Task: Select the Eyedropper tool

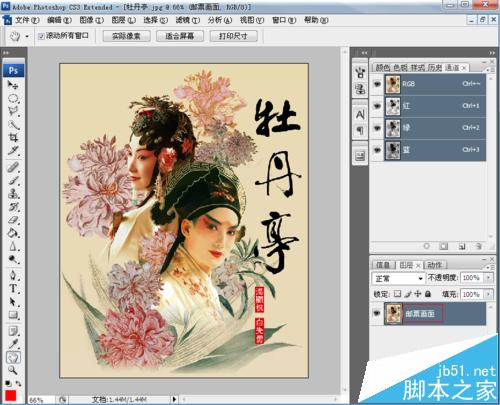Action: (13, 344)
